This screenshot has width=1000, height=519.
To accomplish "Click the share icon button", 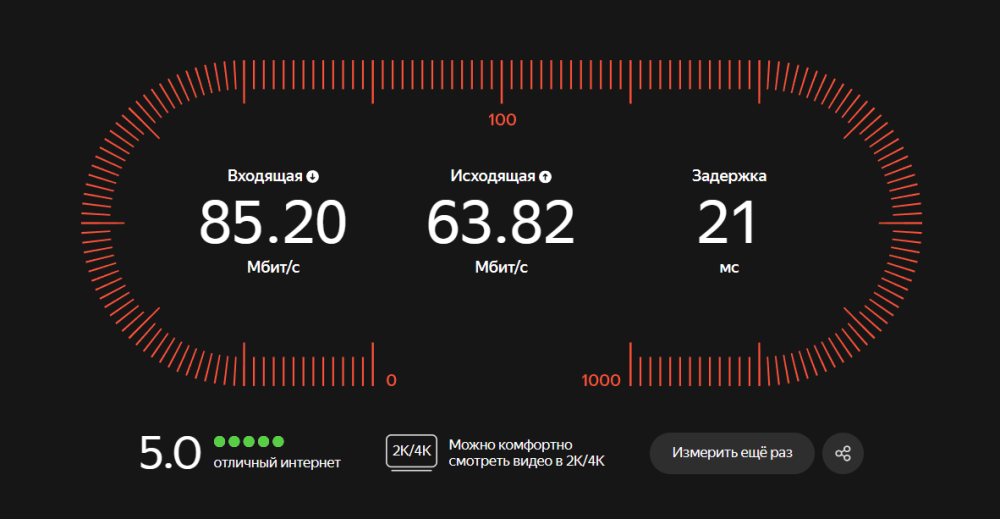I will tap(842, 453).
